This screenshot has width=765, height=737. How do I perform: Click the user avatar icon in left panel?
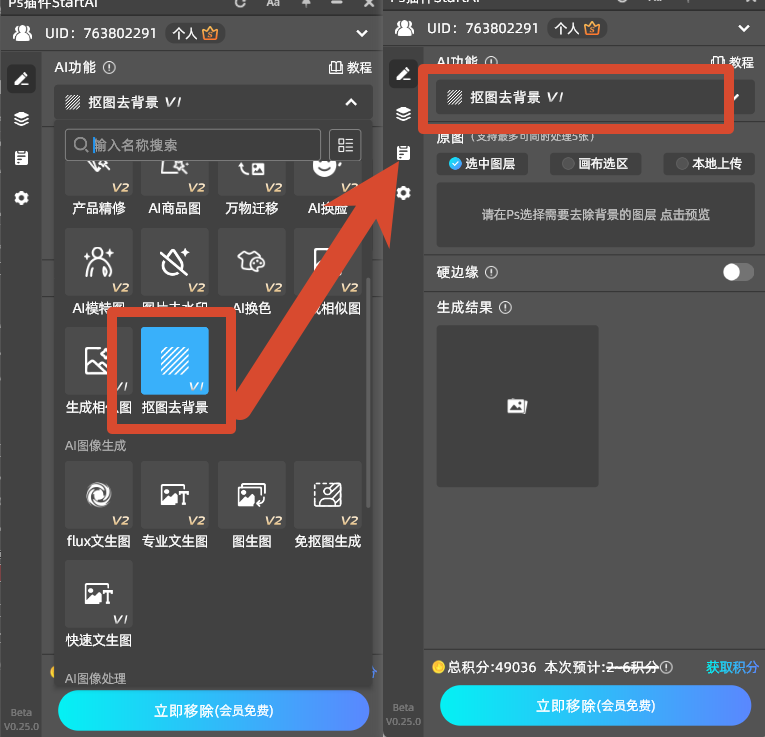[22, 33]
